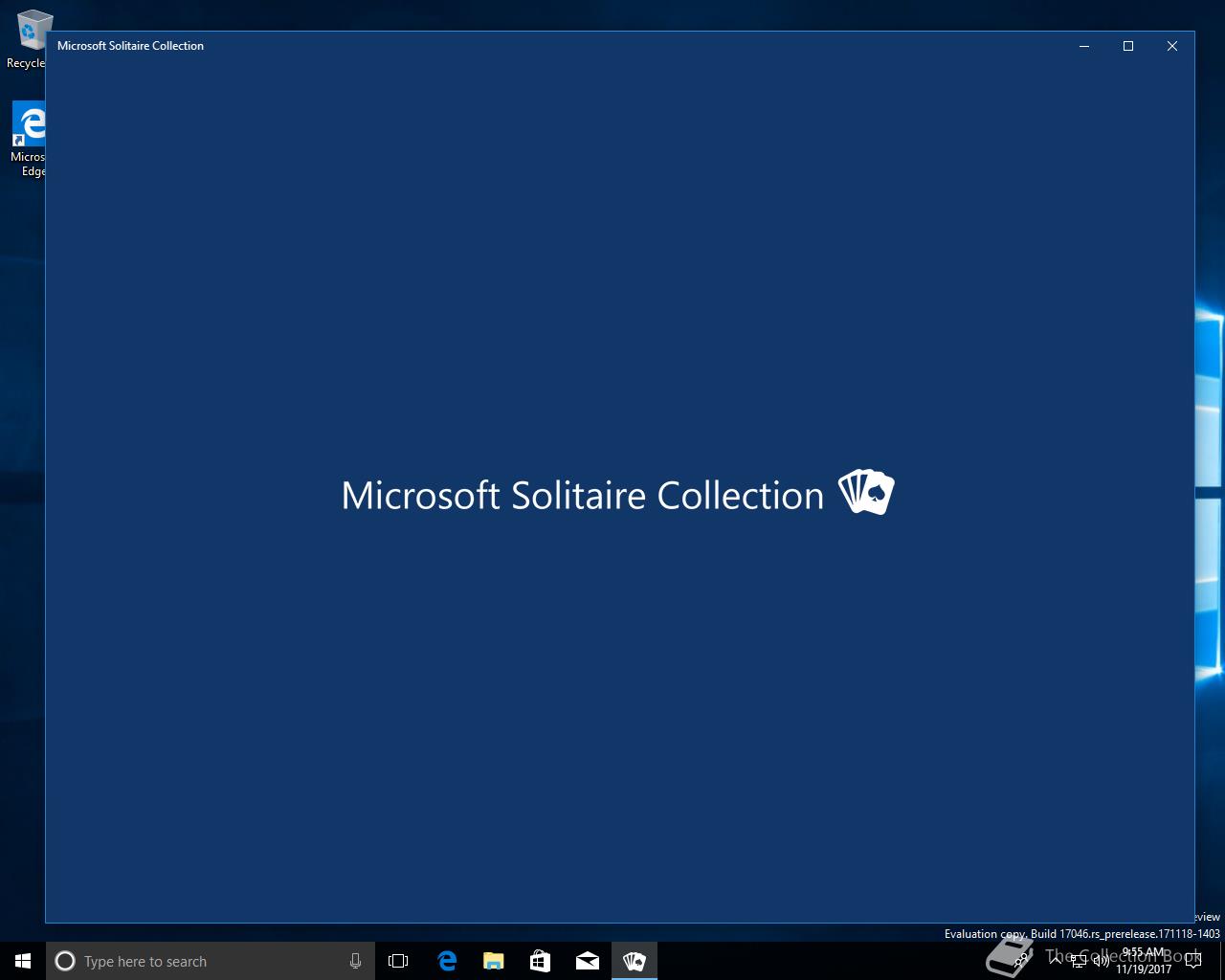Viewport: 1225px width, 980px height.
Task: Select the Microsoft Edge desktop shortcut
Action: coord(29,139)
